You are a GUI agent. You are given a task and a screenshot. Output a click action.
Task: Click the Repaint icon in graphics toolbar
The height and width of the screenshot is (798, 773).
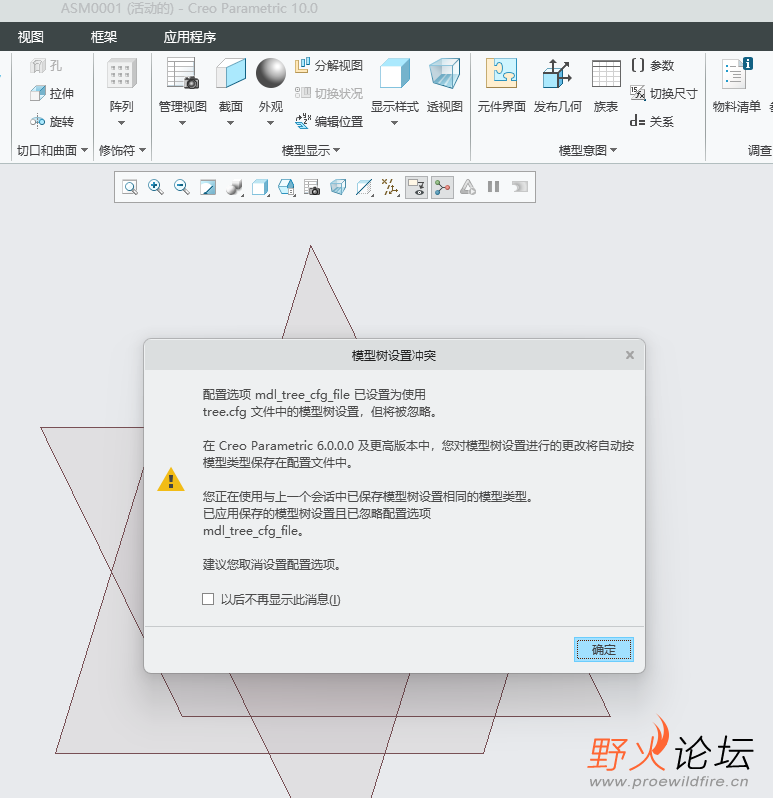coord(208,187)
